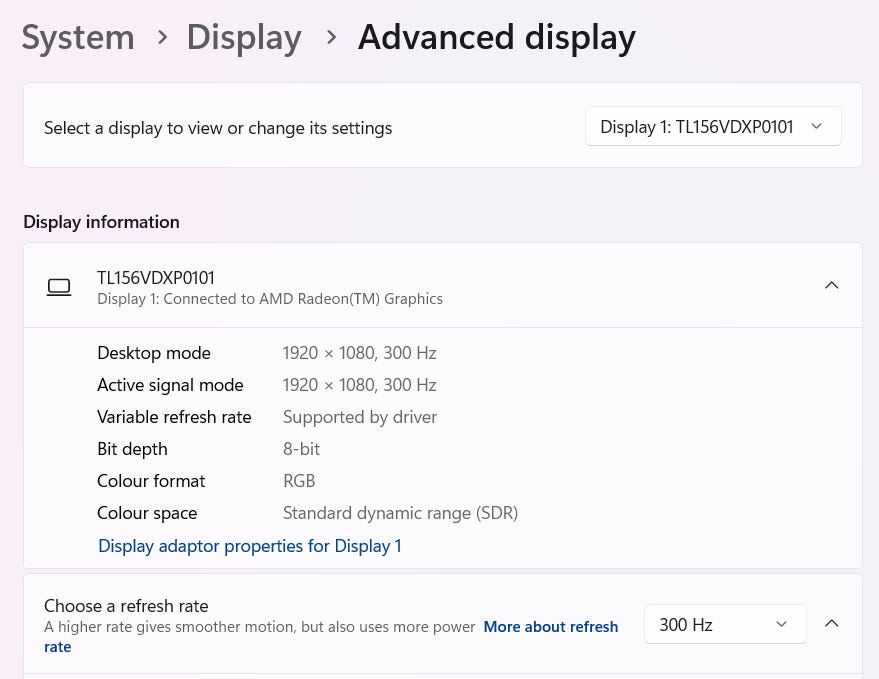Follow the More about refresh rate link
Viewport: 879px width, 679px height.
(550, 627)
